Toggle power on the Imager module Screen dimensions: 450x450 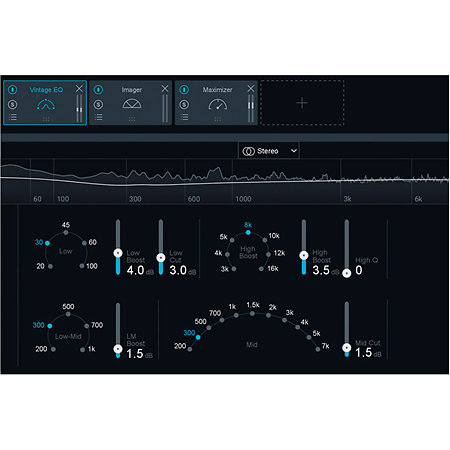98,89
